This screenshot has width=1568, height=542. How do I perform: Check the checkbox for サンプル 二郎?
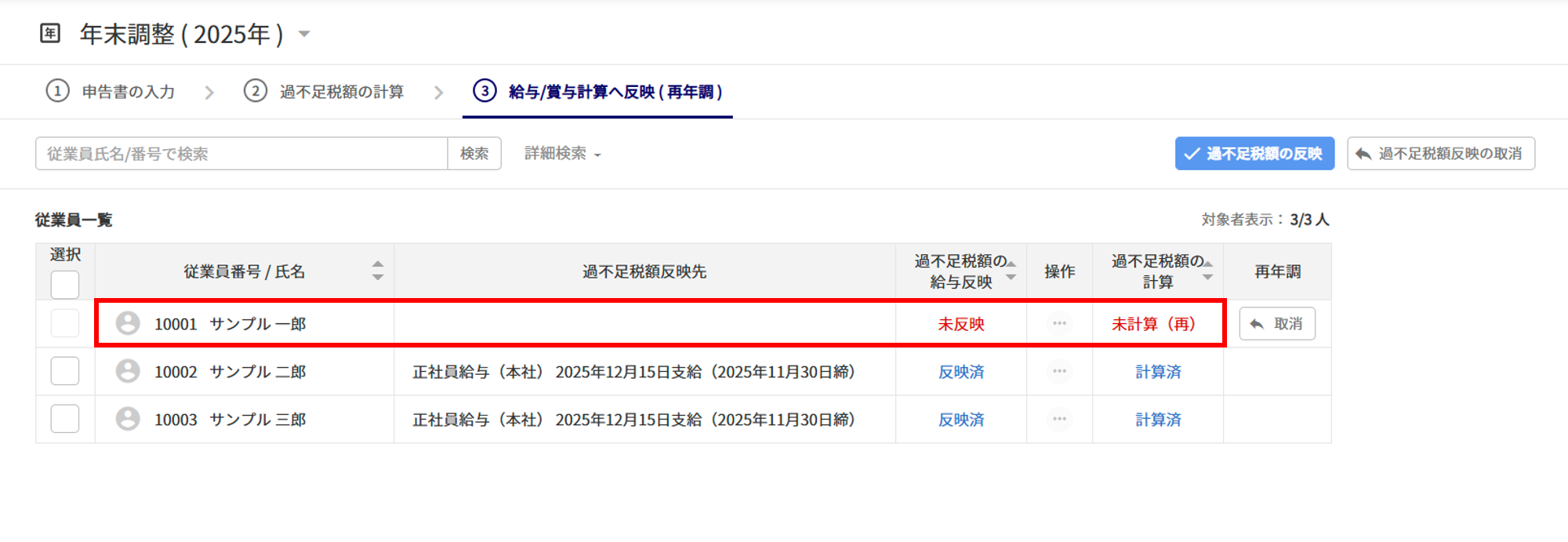tap(65, 371)
